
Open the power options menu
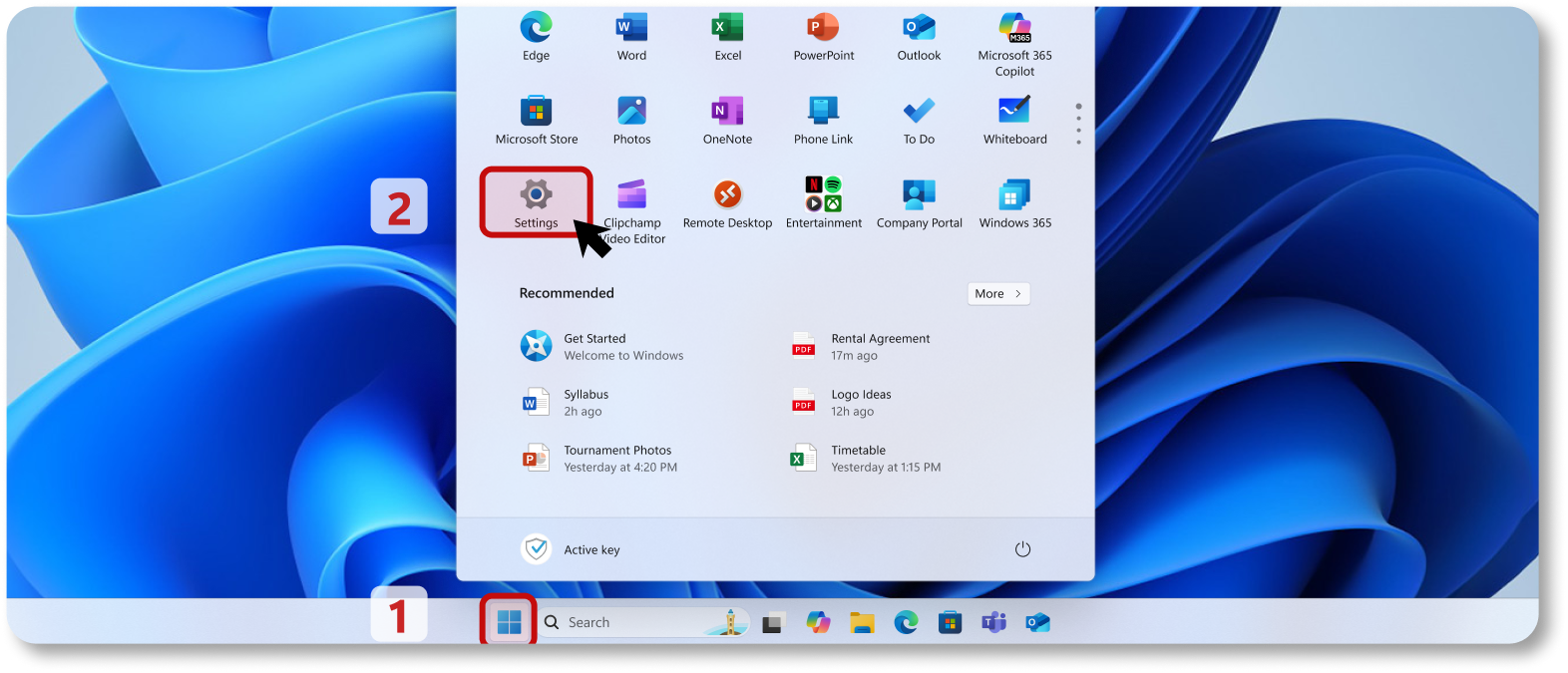1022,549
